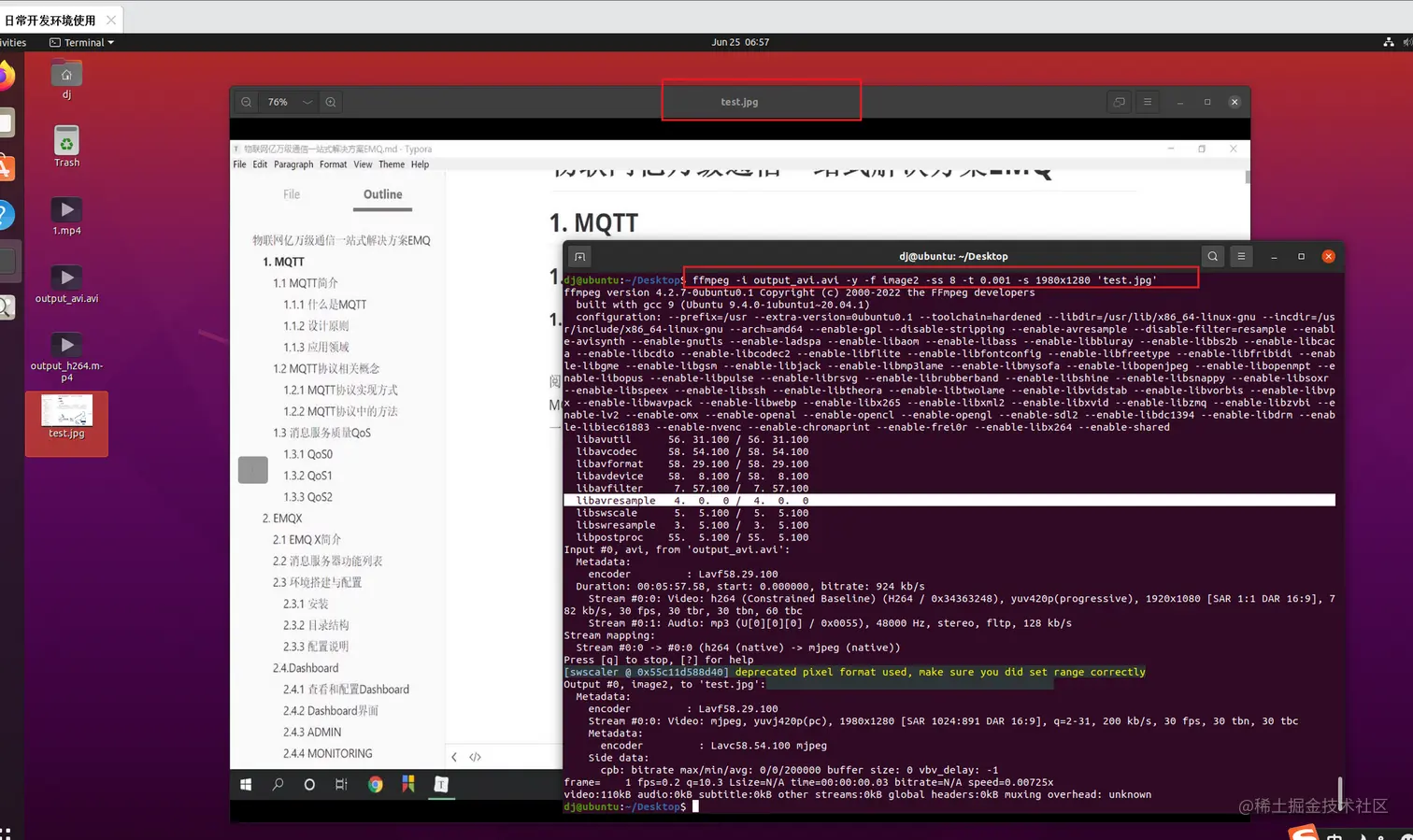Open network status icon in top bar
Screen dimensions: 1413x840
point(1388,42)
